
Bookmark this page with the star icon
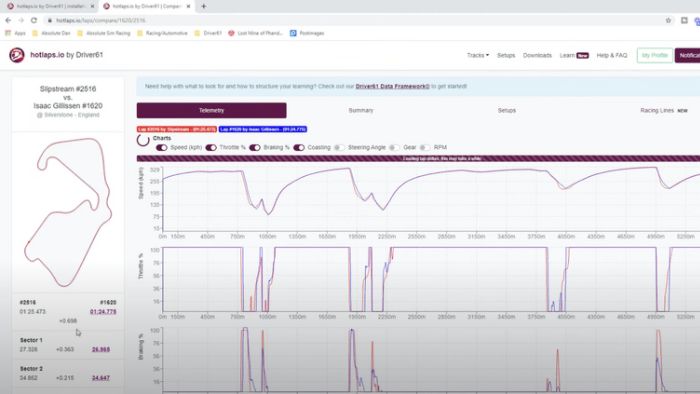(x=668, y=20)
